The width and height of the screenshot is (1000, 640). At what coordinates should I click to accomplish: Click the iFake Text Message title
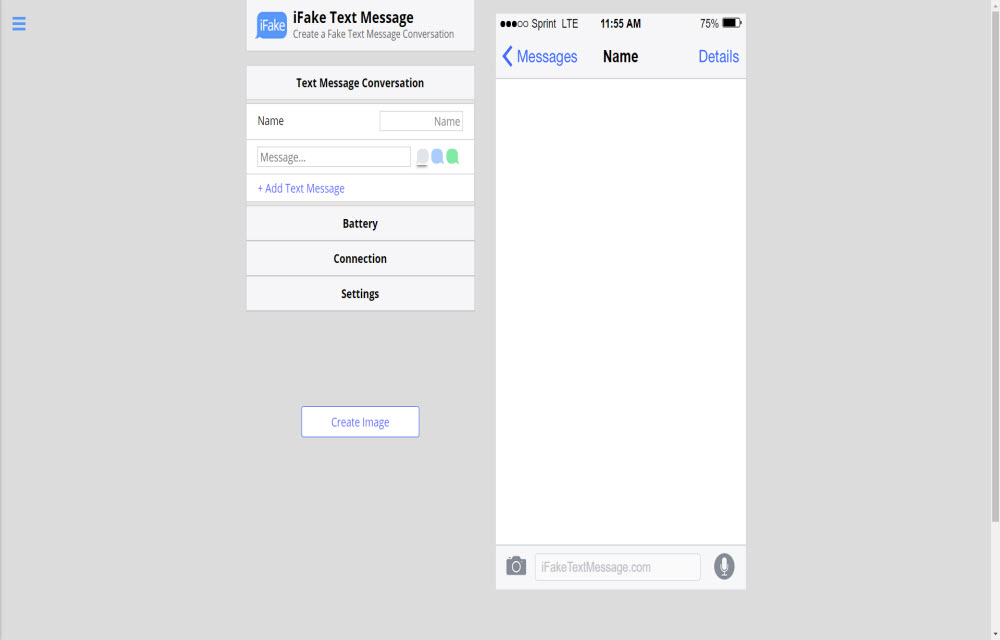[353, 17]
